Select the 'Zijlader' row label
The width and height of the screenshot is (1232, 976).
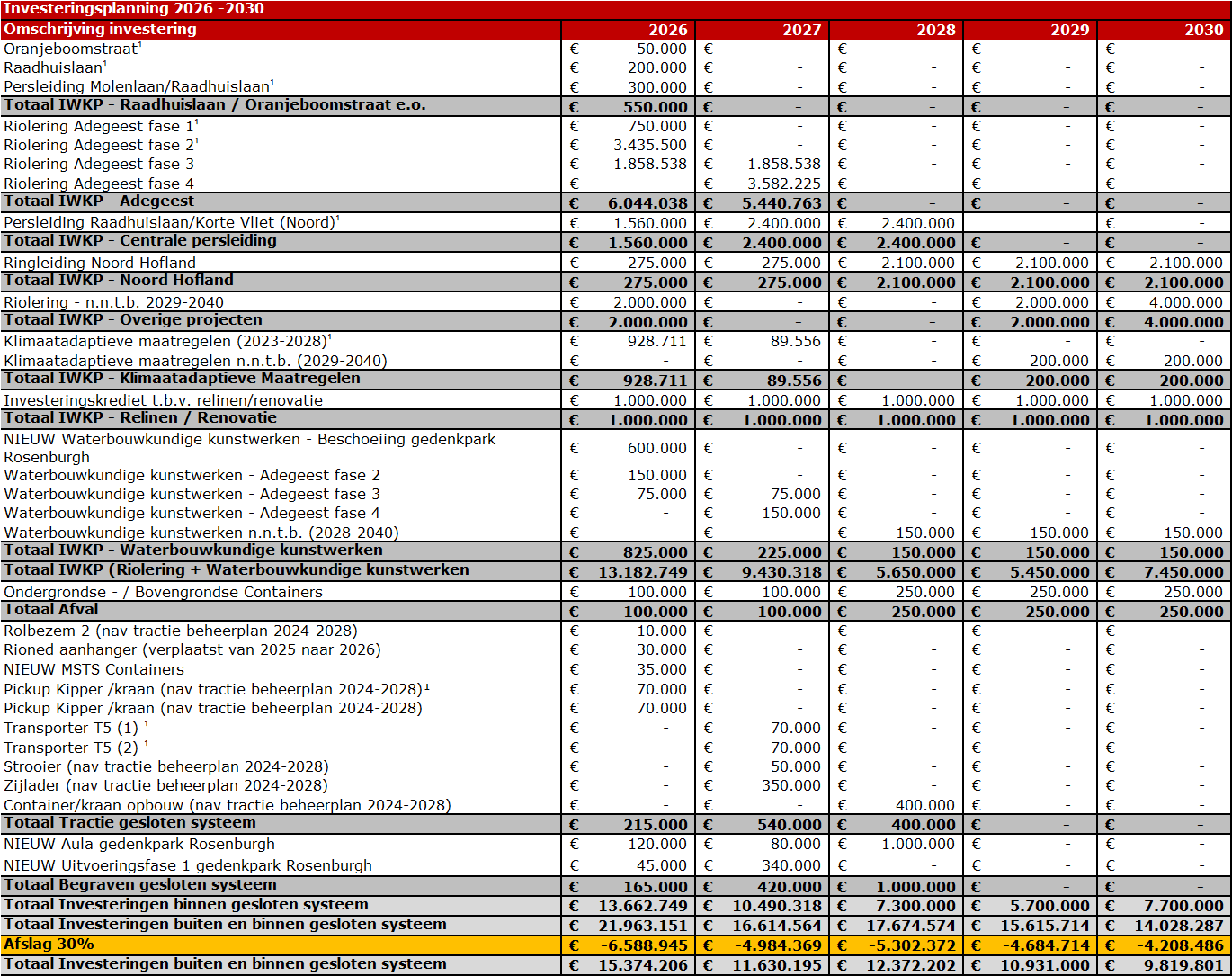tap(166, 785)
